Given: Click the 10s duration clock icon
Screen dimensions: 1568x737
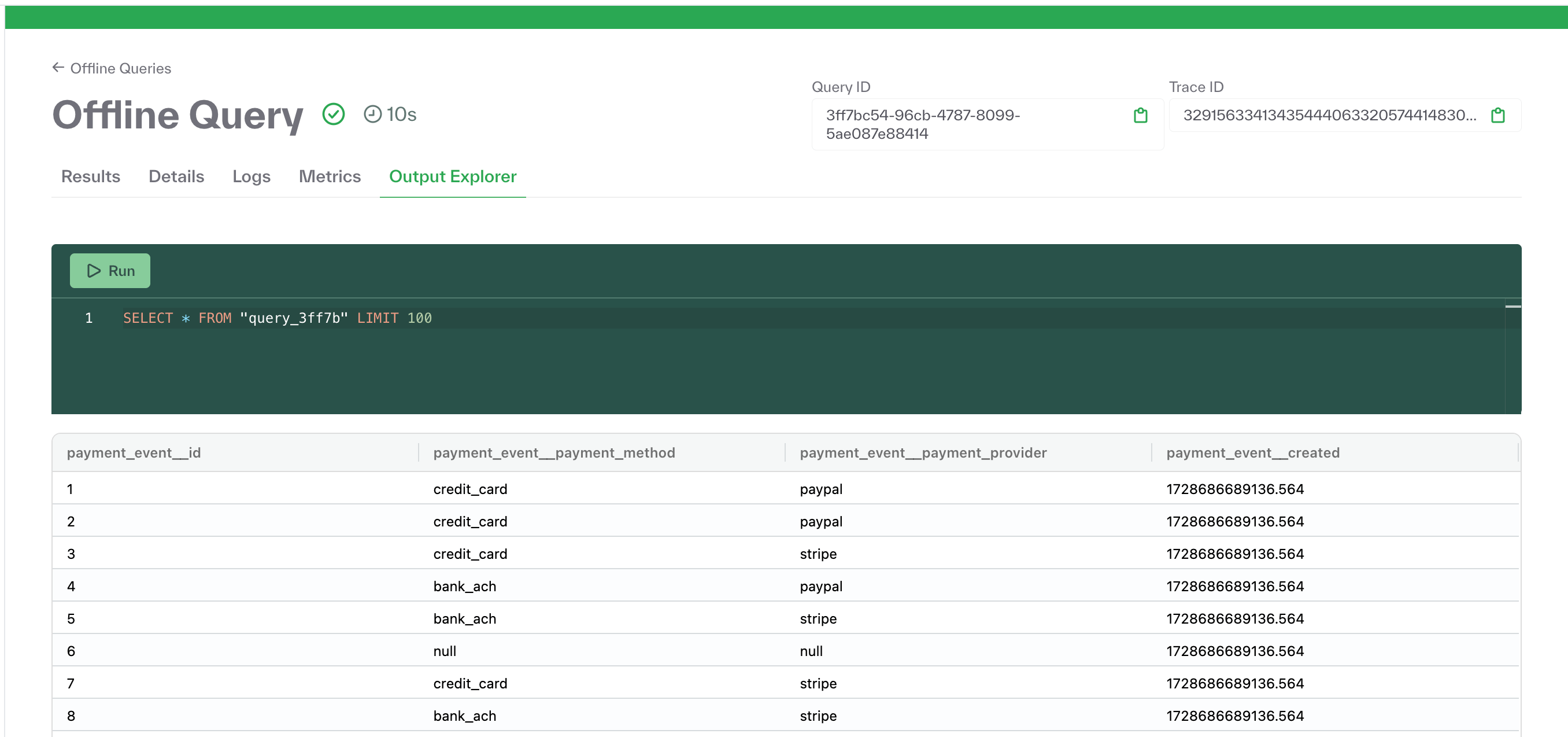Looking at the screenshot, I should click(x=372, y=114).
